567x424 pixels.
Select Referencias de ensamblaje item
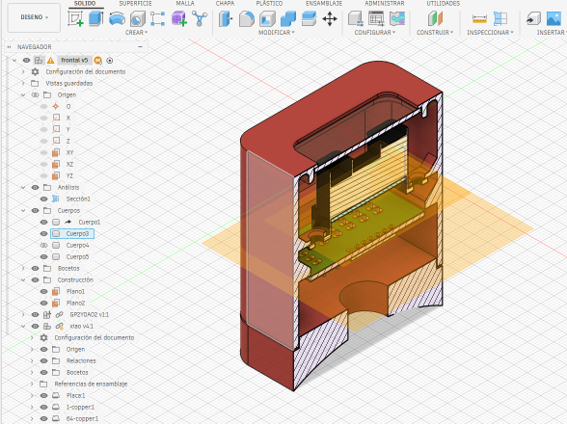(91, 384)
